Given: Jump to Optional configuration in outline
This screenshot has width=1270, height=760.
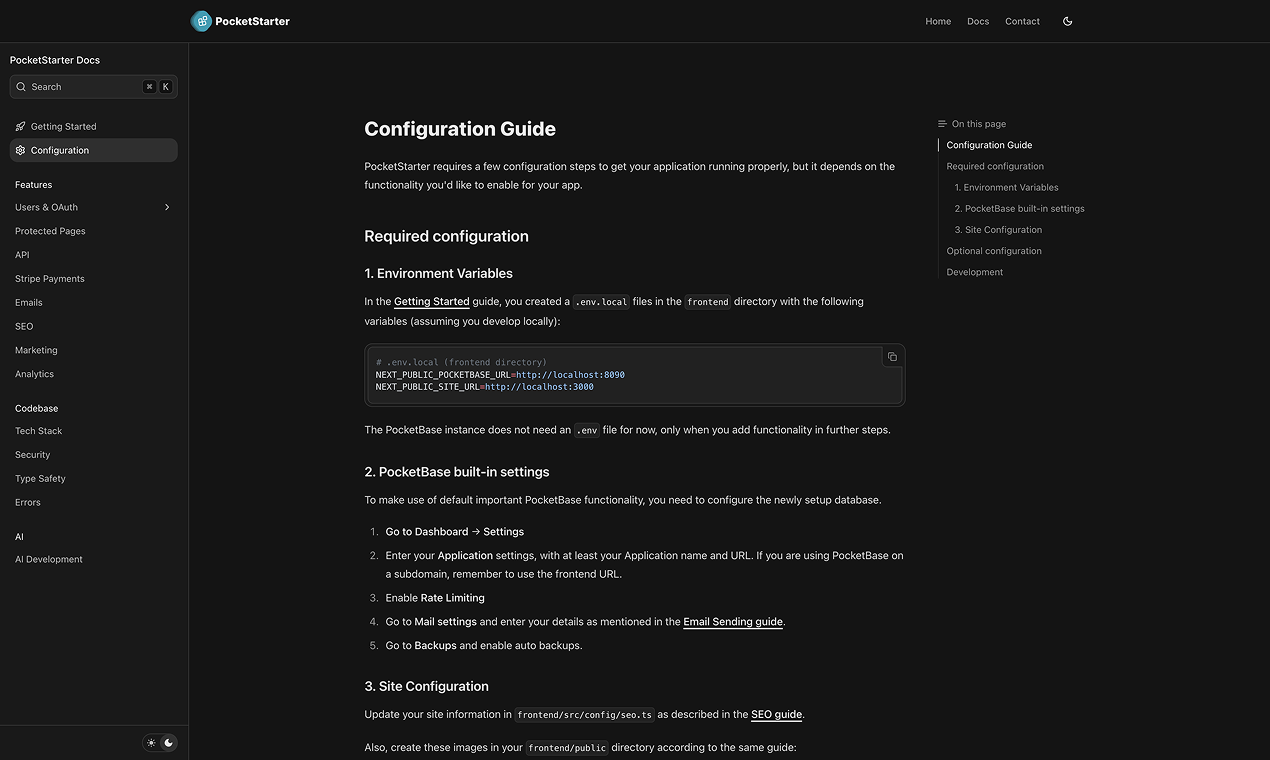Looking at the screenshot, I should point(994,251).
